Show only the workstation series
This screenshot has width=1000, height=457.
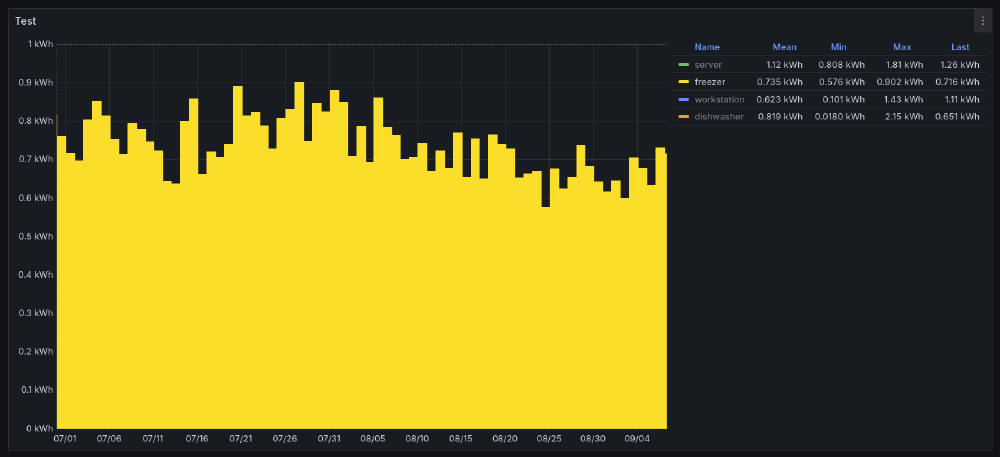pyautogui.click(x=719, y=100)
